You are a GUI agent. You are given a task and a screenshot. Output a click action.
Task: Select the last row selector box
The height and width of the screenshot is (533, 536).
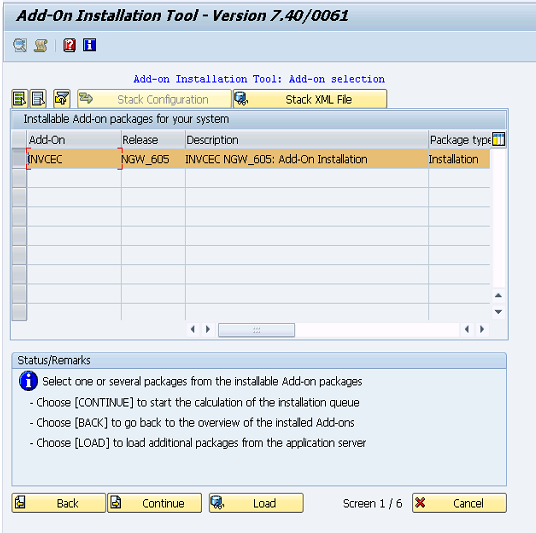[19, 312]
